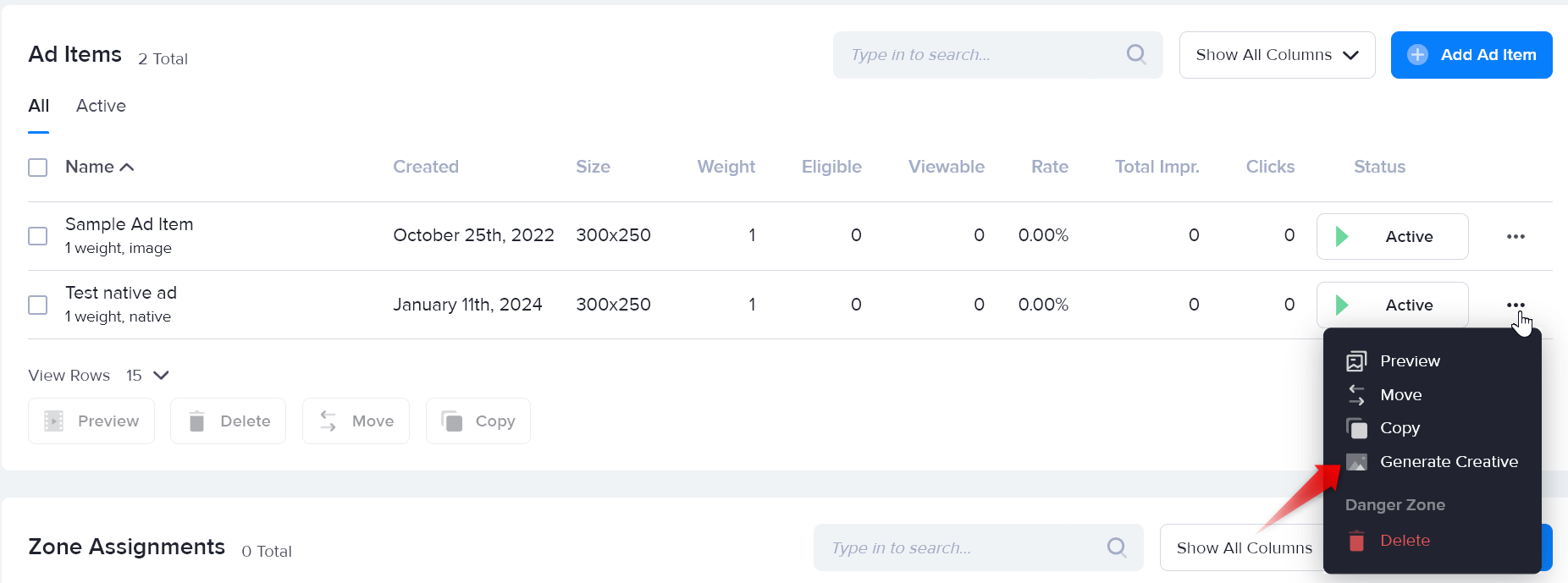1568x583 pixels.
Task: Click the copy icon on the bottom Copy button
Action: (452, 421)
